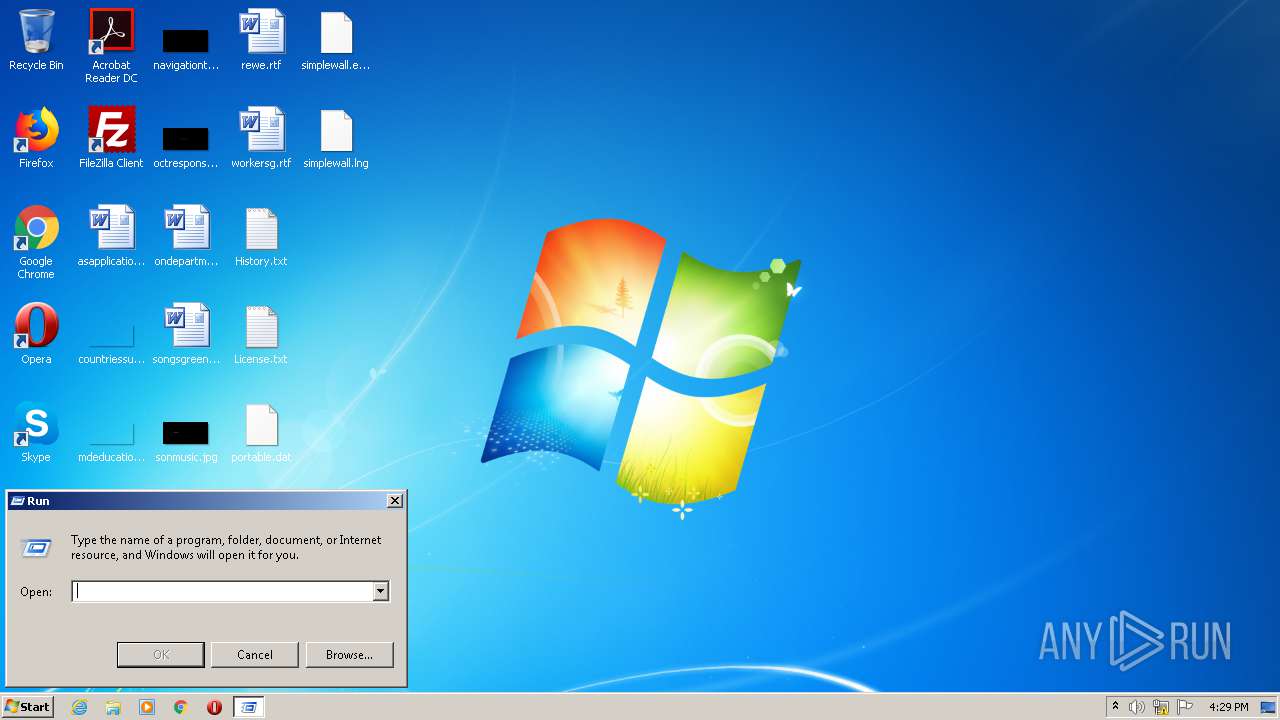1280x720 pixels.
Task: Expand the Open combo box dropdown arrow
Action: click(x=380, y=592)
